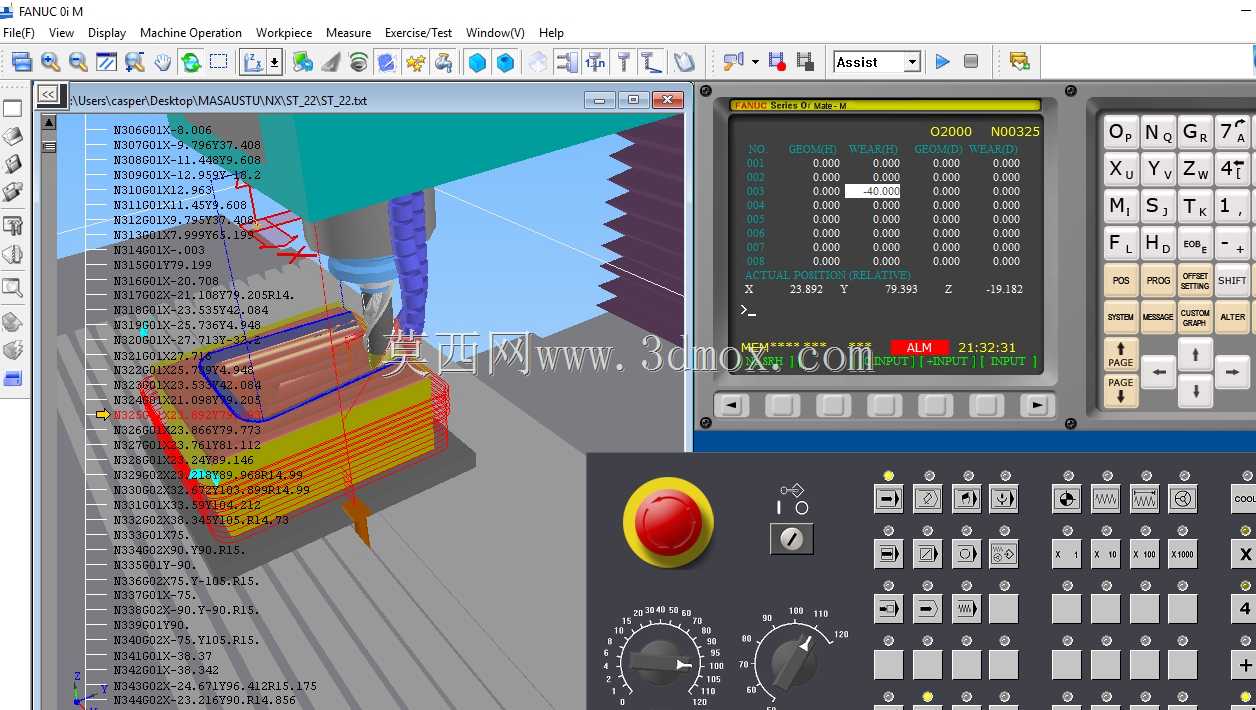Click the O/P letter key
The image size is (1256, 710).
pyautogui.click(x=1121, y=133)
